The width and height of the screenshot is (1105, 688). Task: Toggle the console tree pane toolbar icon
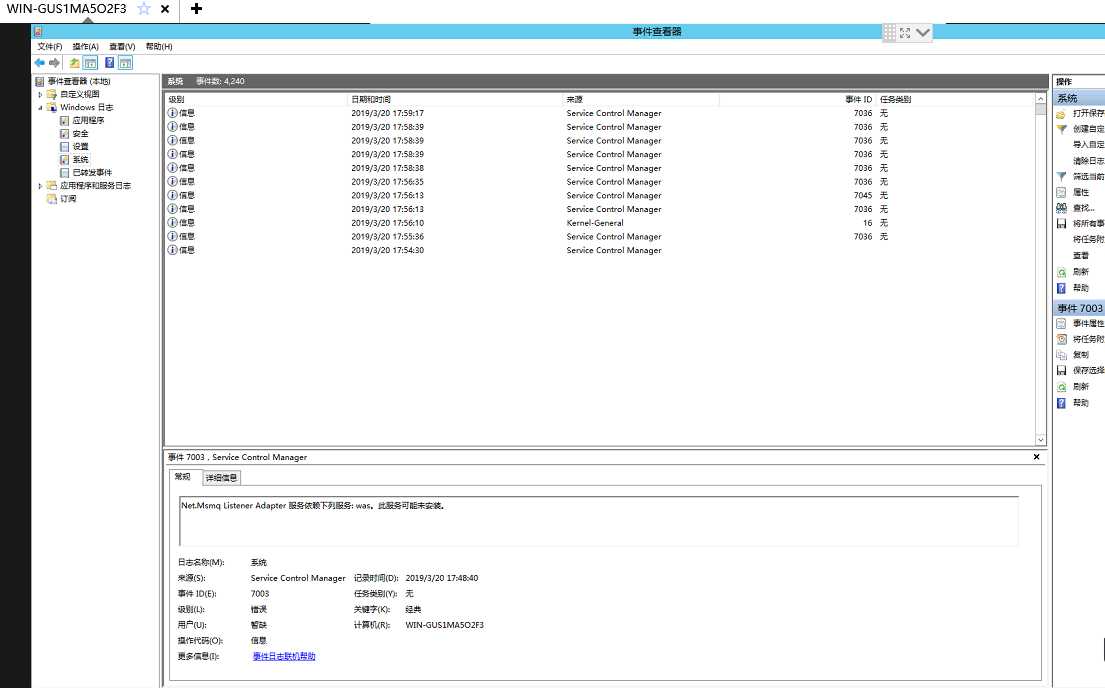click(x=90, y=63)
